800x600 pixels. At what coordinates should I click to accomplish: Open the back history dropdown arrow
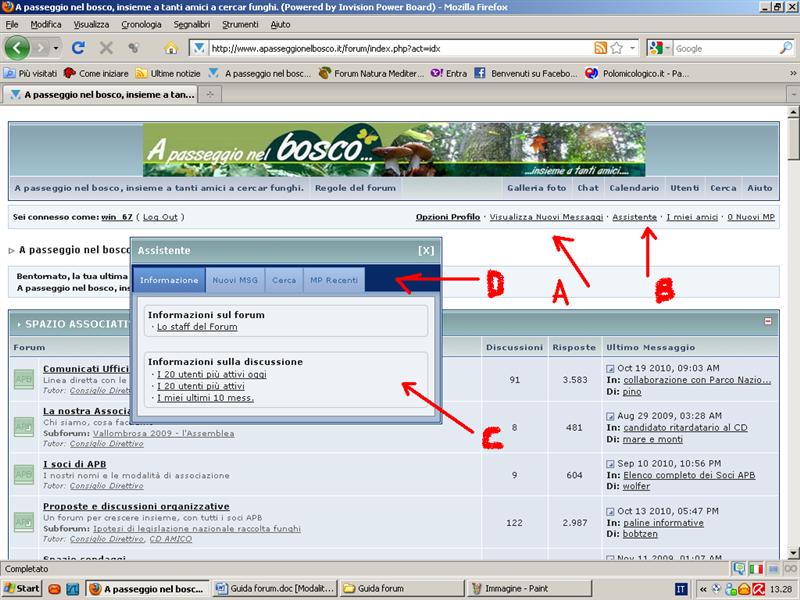(x=56, y=48)
